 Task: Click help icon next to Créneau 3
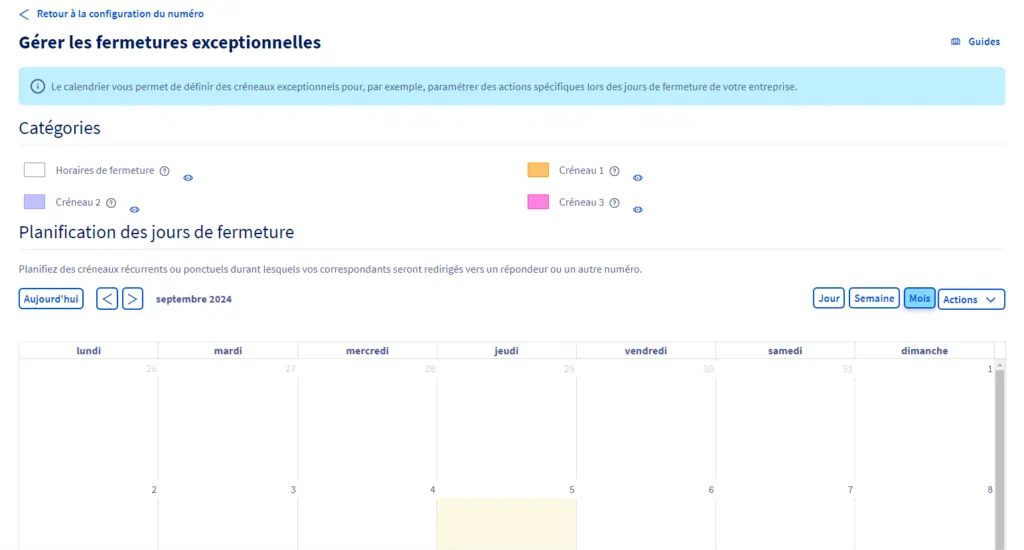coord(614,203)
